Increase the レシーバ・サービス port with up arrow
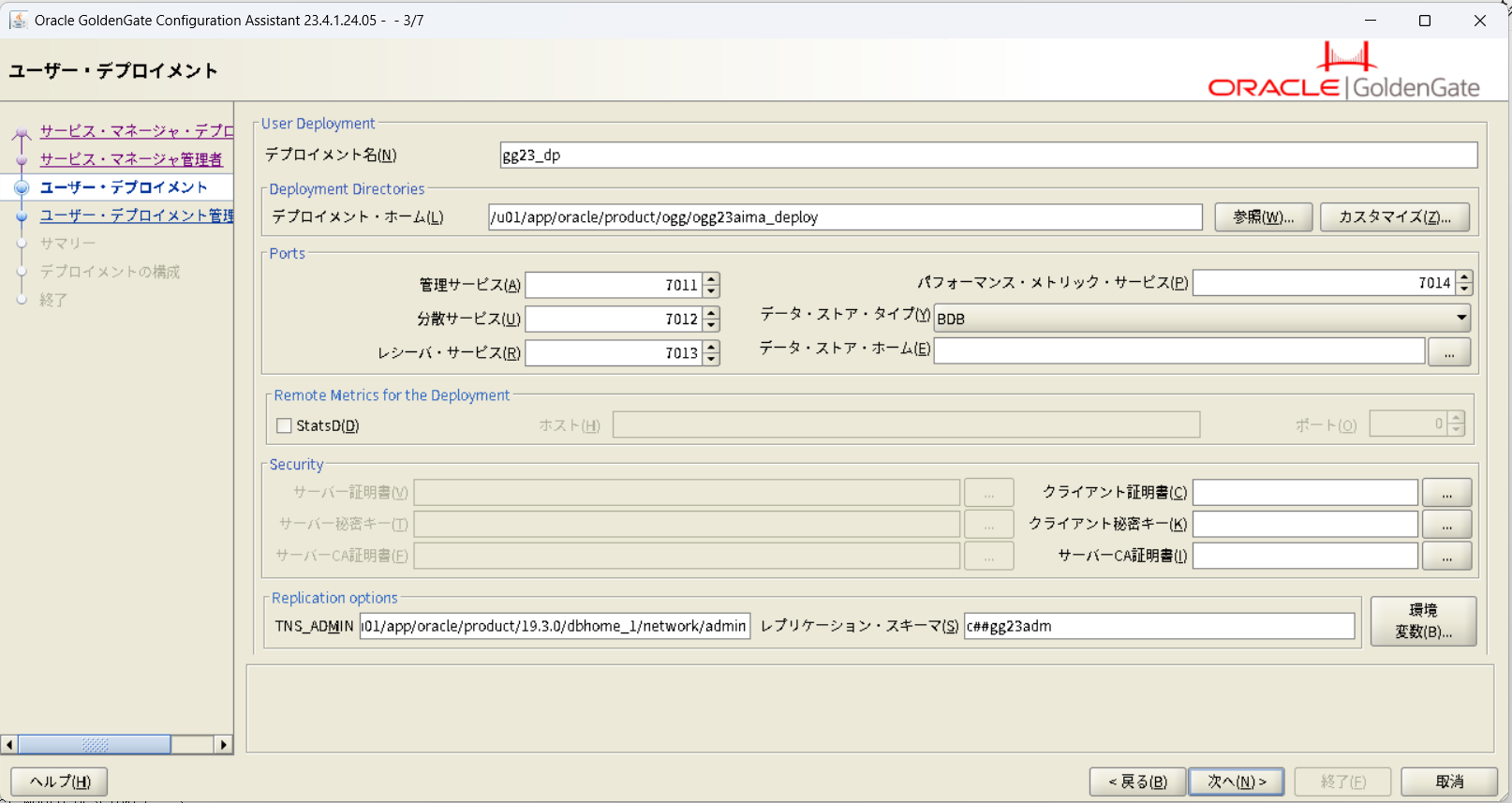Image resolution: width=1512 pixels, height=803 pixels. 711,347
